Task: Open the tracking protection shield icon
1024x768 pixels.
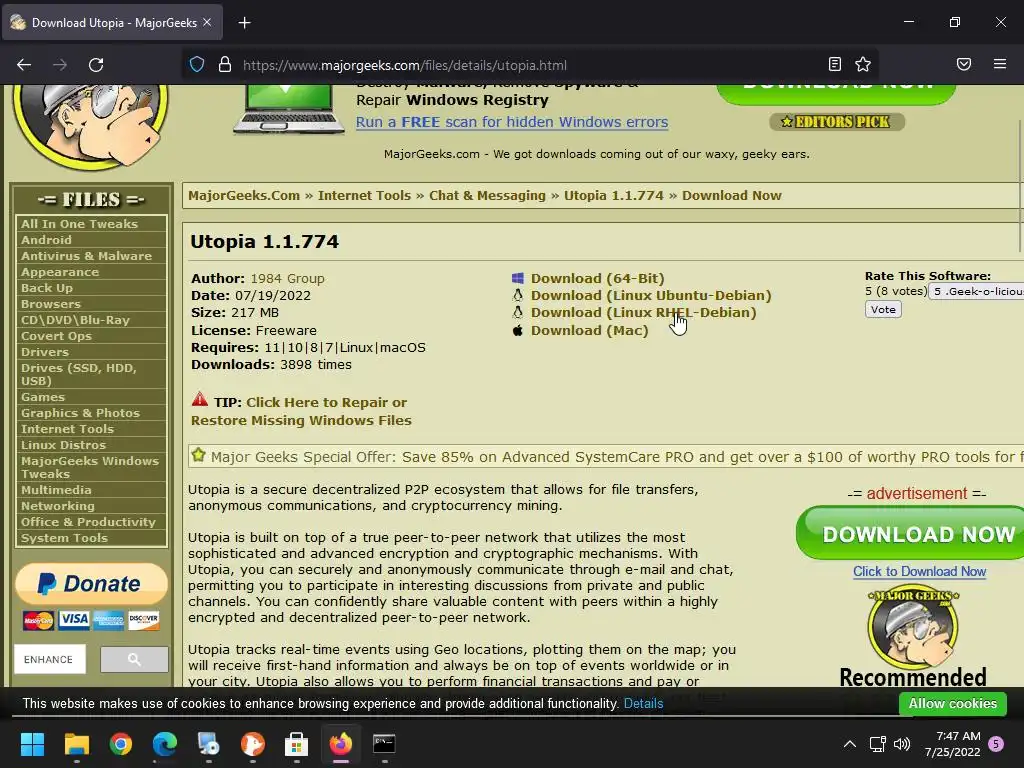Action: pyautogui.click(x=197, y=65)
